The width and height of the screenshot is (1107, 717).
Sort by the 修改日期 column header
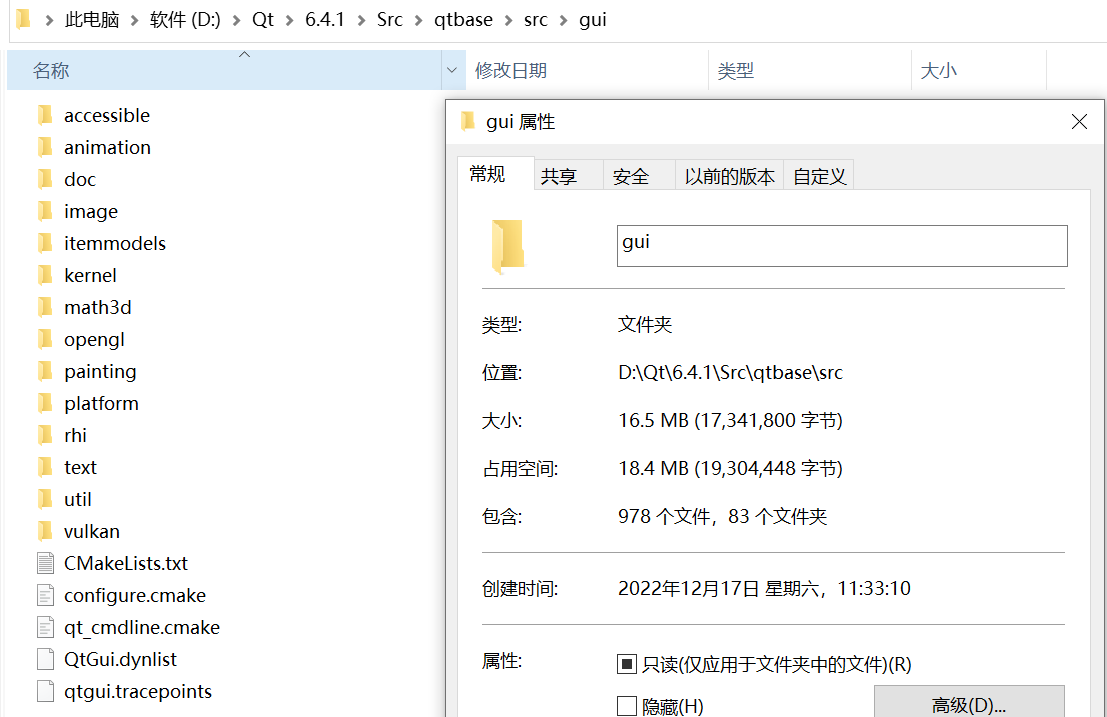click(x=511, y=71)
